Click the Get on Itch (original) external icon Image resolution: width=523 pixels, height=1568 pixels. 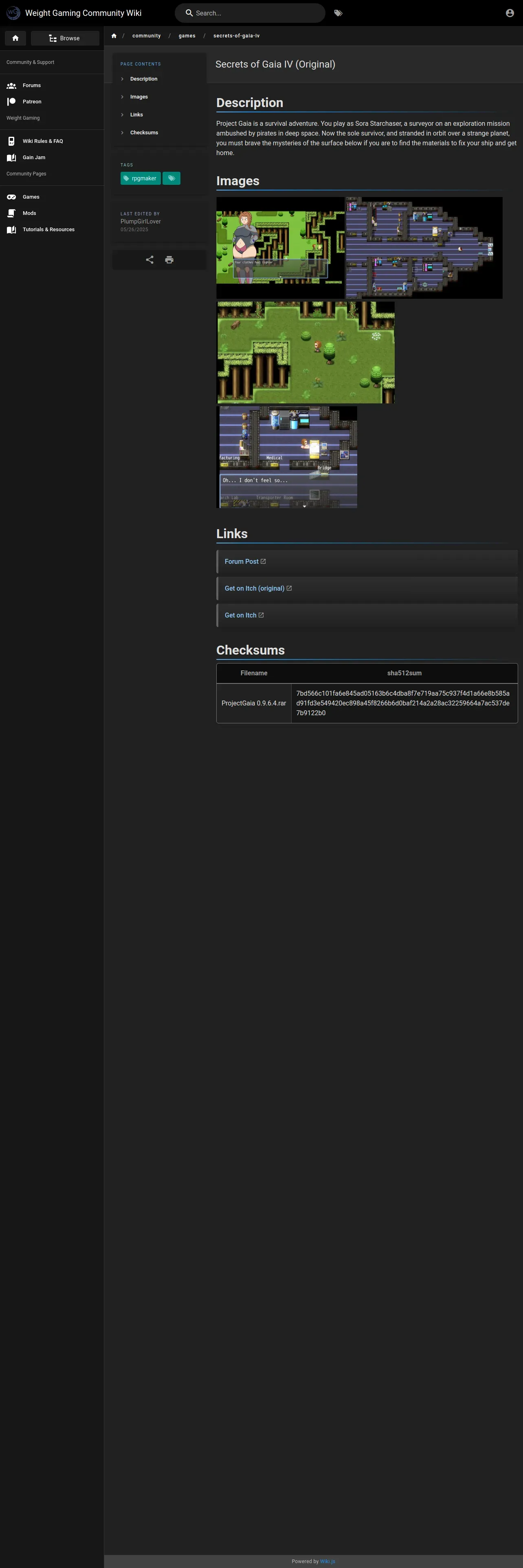coord(289,588)
